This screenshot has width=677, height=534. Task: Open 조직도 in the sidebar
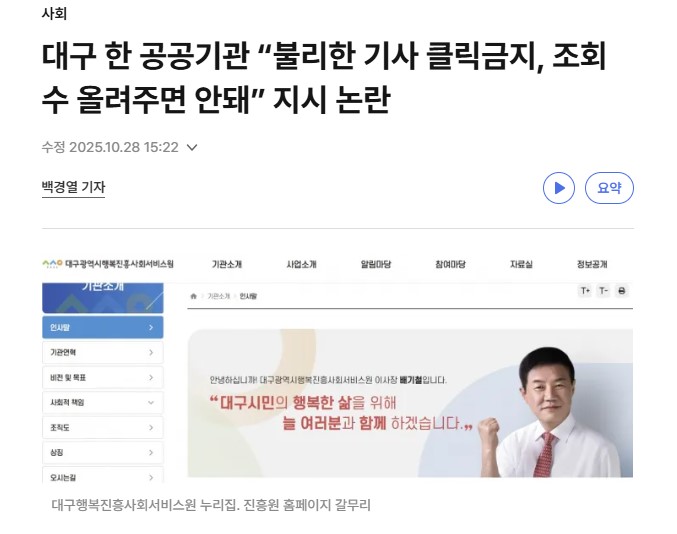click(101, 427)
